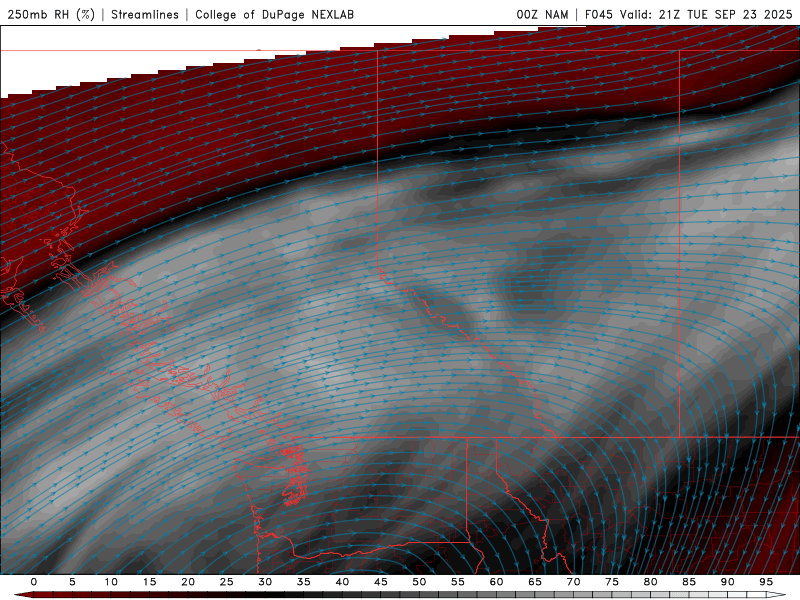This screenshot has width=800, height=600.
Task: Click the "College of DuPage NEXLAB" text
Action: [x=274, y=14]
